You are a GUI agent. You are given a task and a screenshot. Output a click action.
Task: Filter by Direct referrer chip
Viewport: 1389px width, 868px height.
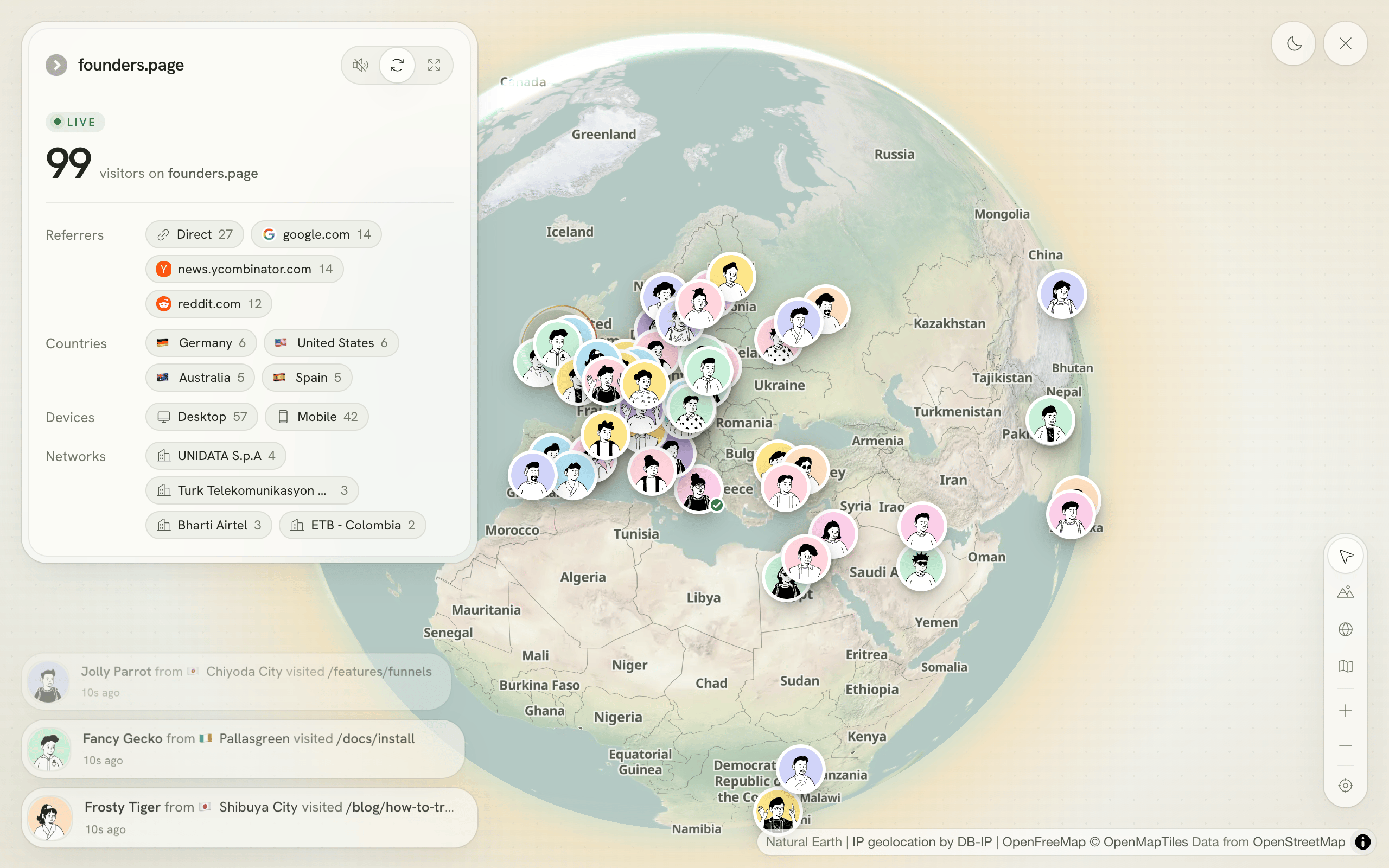tap(195, 234)
